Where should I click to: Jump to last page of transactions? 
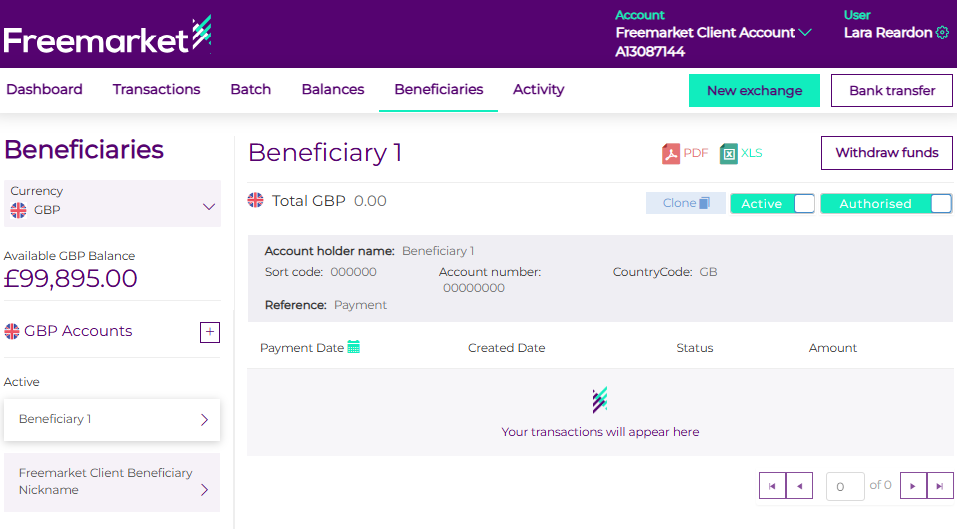pos(940,486)
